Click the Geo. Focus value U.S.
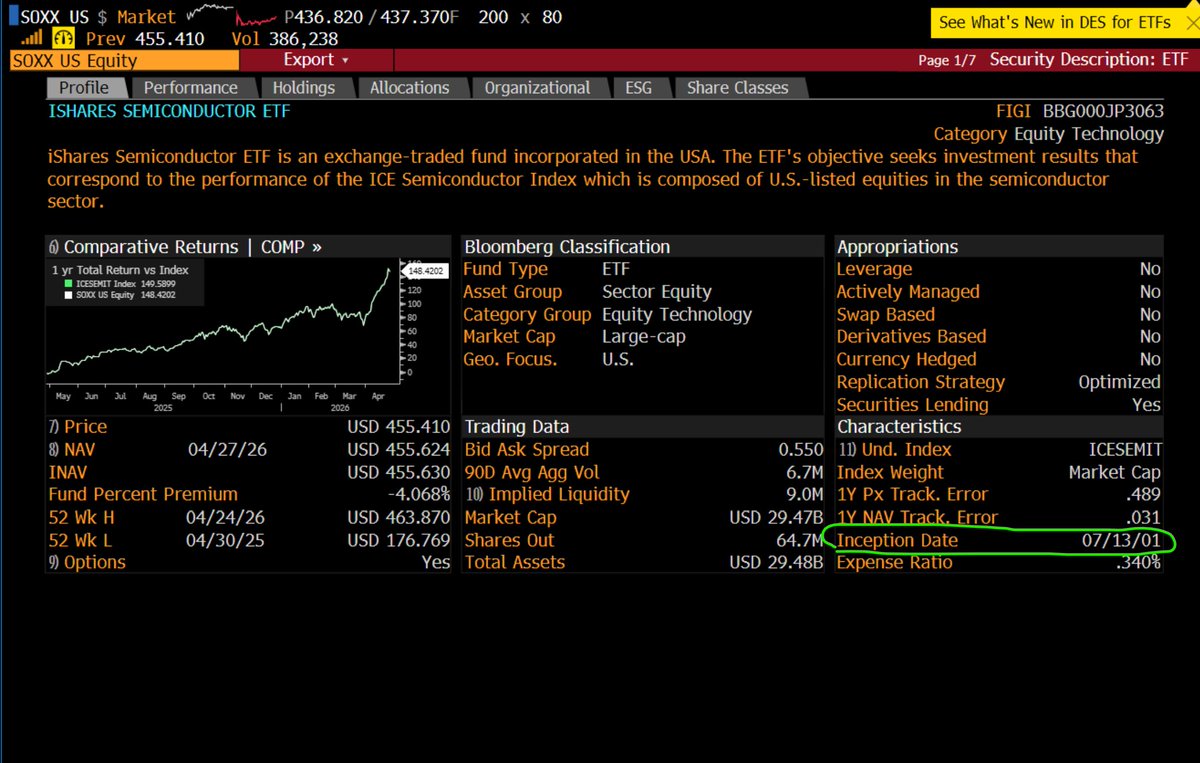Viewport: 1200px width, 763px height. pos(618,359)
